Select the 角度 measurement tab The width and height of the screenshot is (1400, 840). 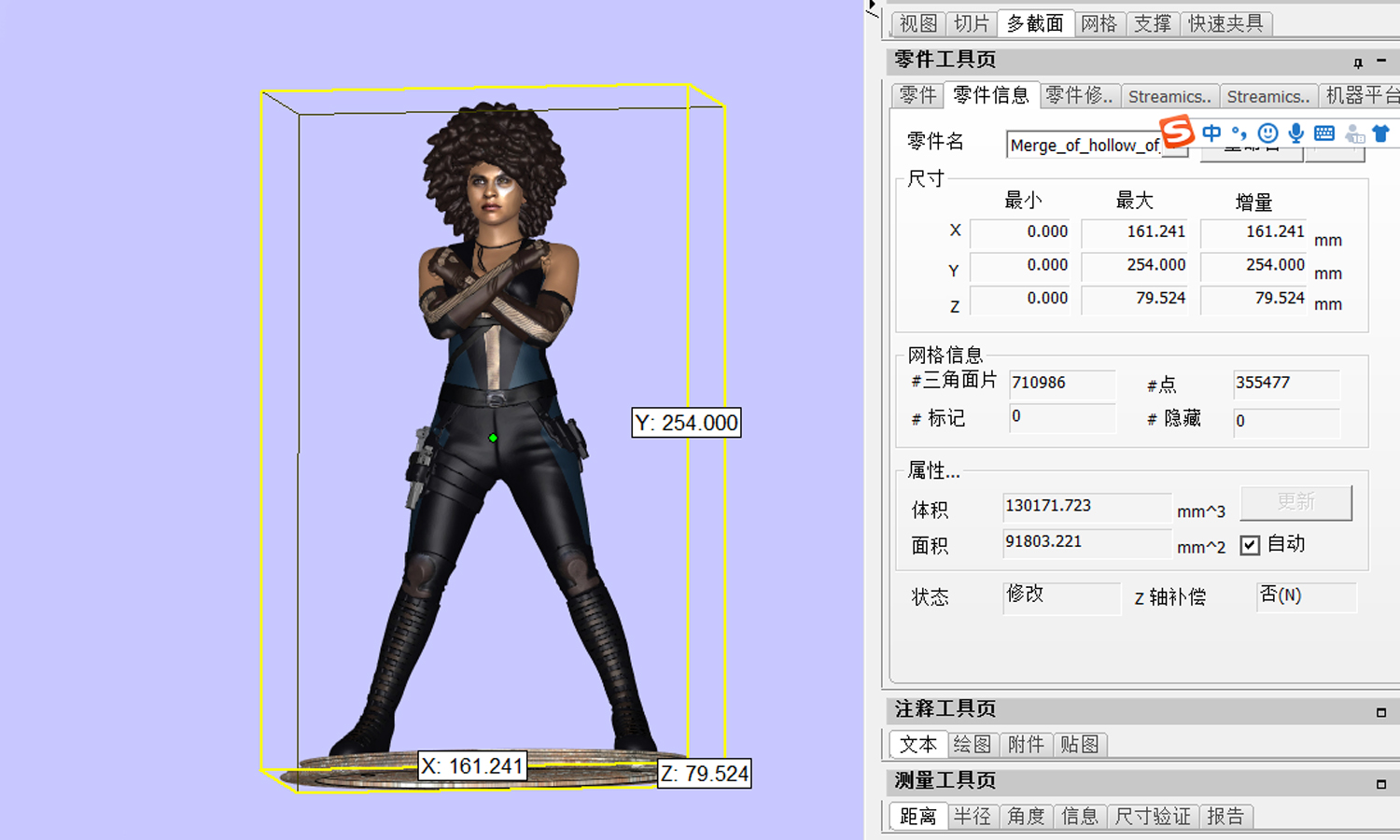[x=1026, y=817]
